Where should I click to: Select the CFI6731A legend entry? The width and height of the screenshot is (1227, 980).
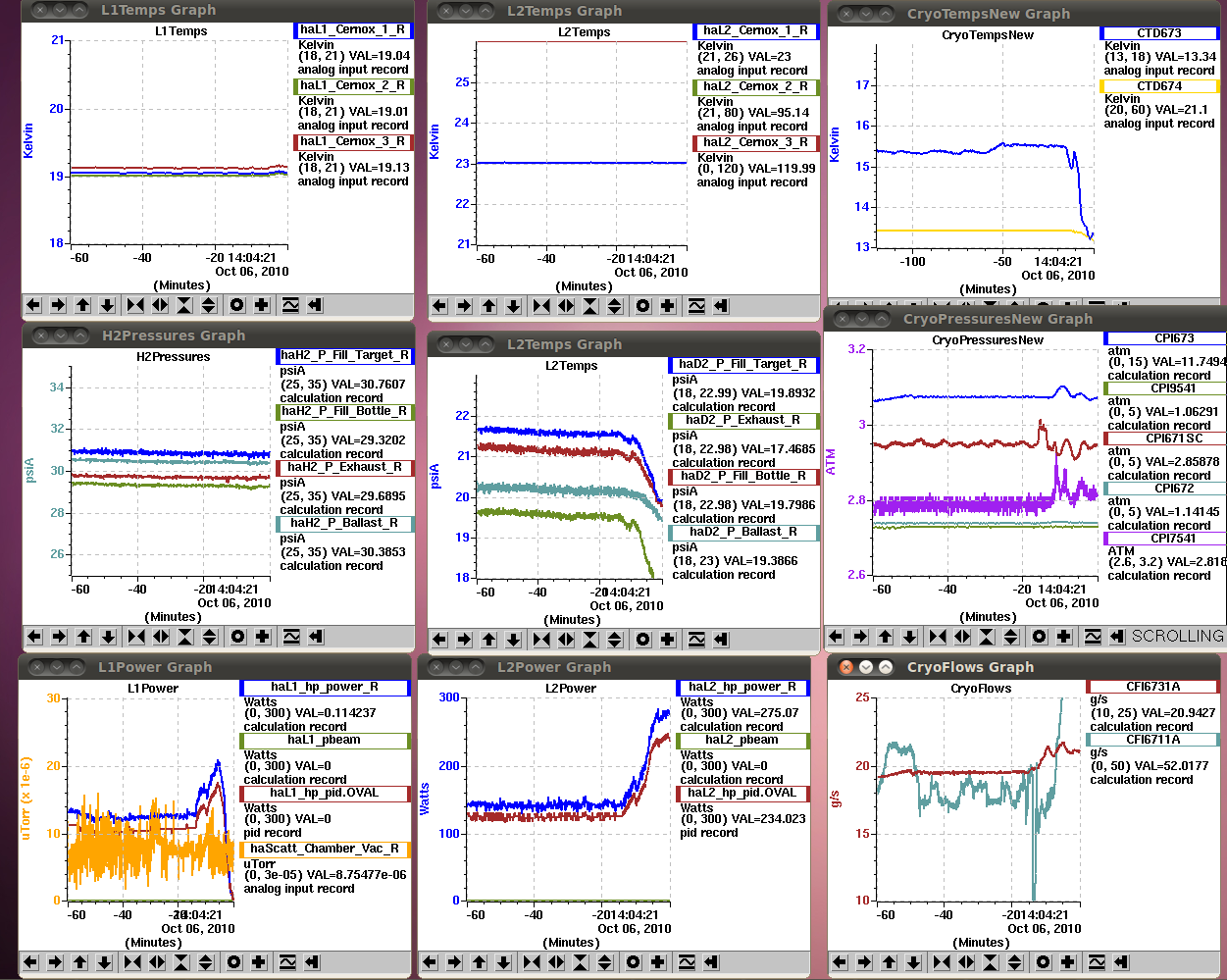click(1153, 688)
